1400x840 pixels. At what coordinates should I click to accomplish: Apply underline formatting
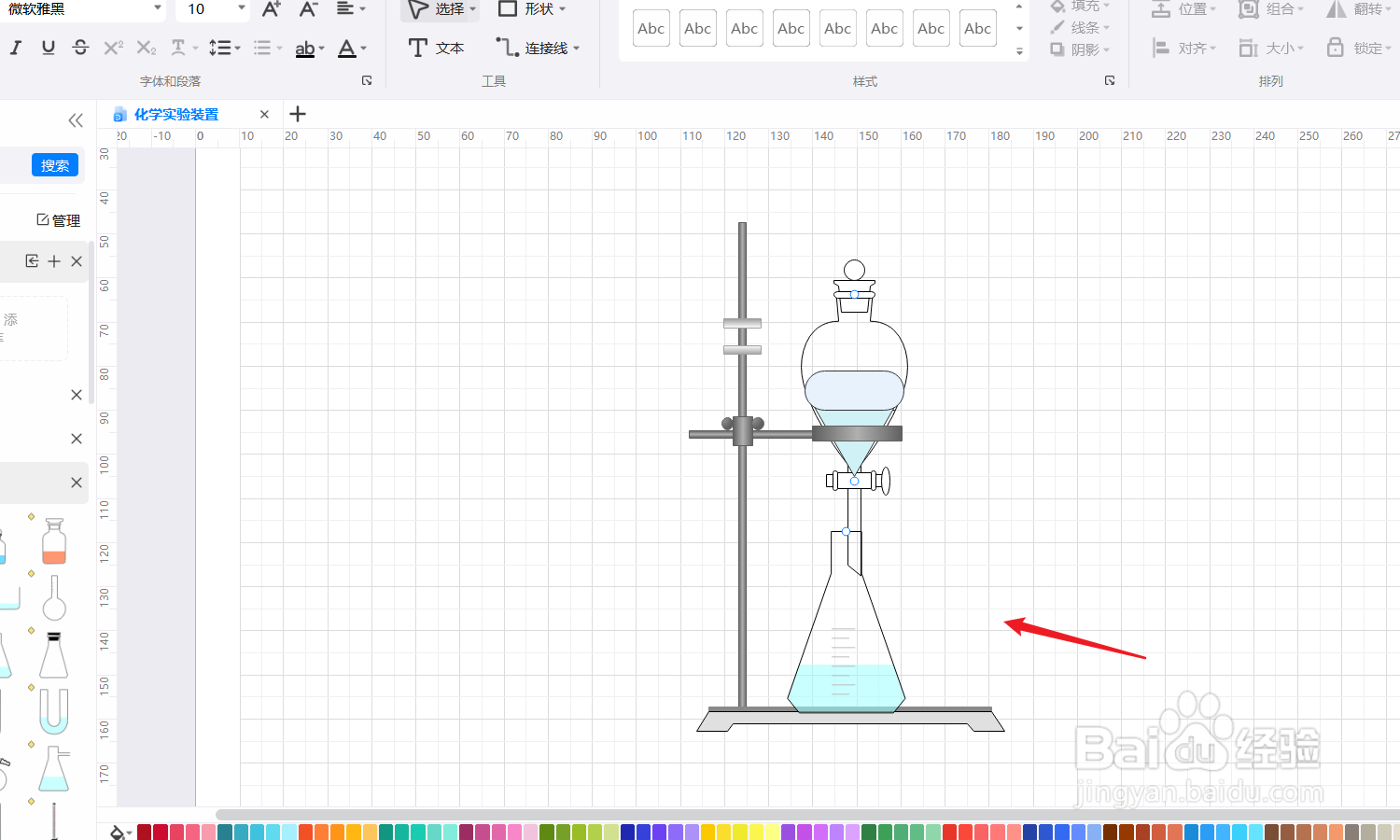49,48
